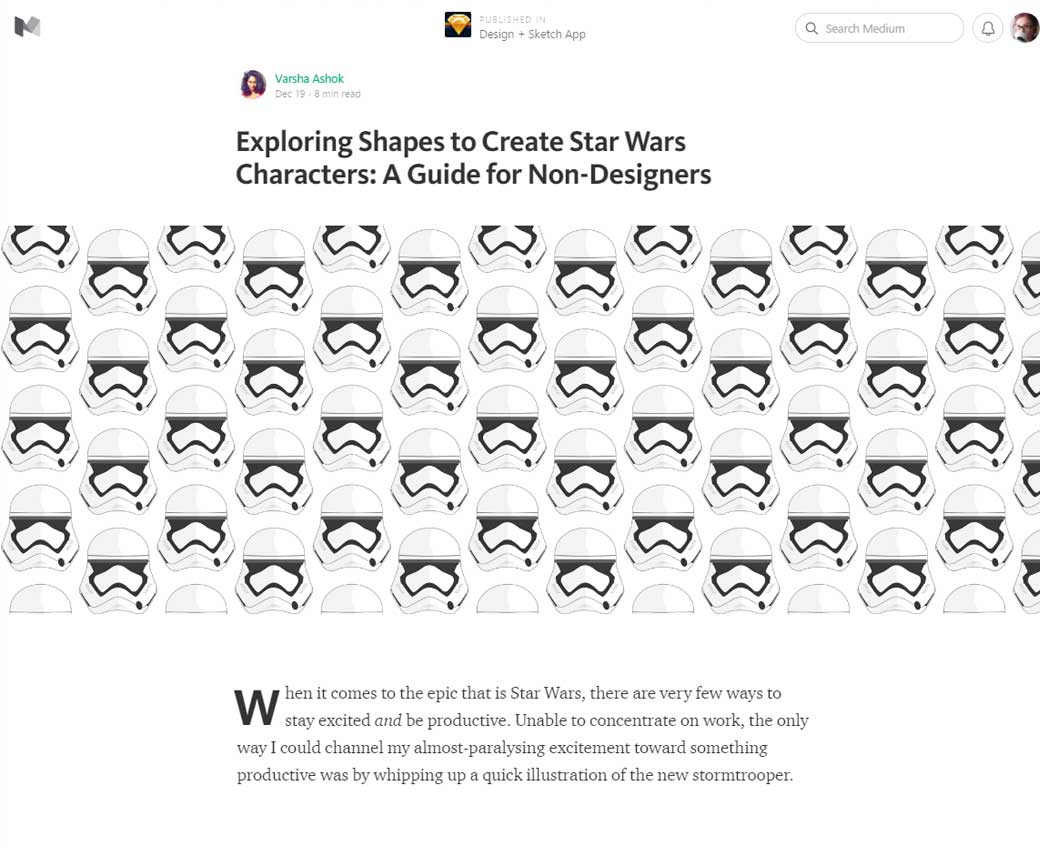Viewport: 1040px width, 850px height.
Task: Click the Medium logo icon
Action: (x=27, y=27)
